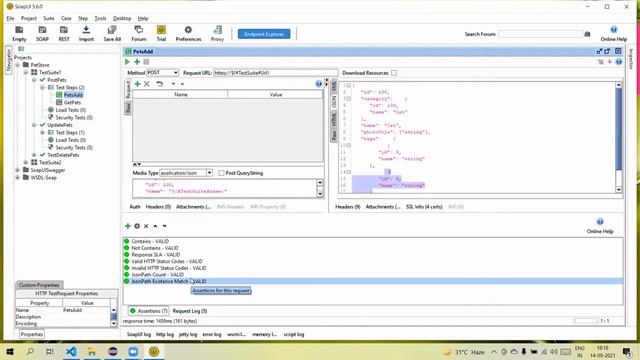The image size is (640, 360).
Task: Open the request Headers (0) tab
Action: click(158, 207)
